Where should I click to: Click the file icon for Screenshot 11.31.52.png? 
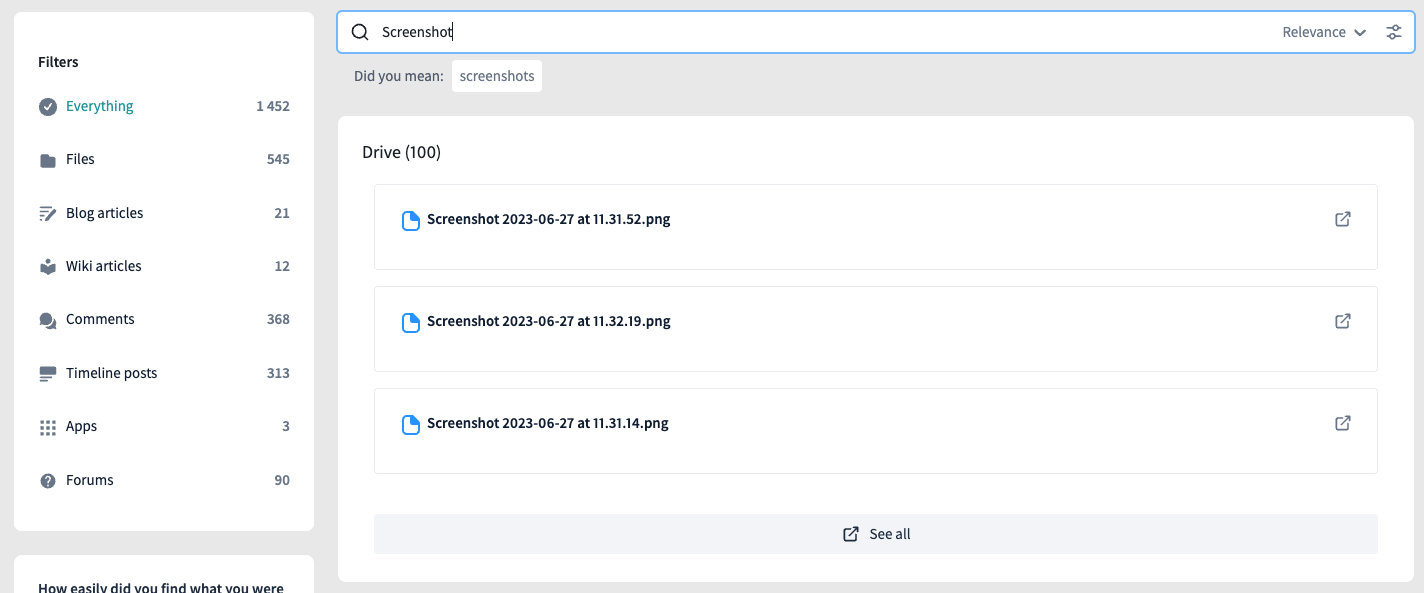[410, 221]
